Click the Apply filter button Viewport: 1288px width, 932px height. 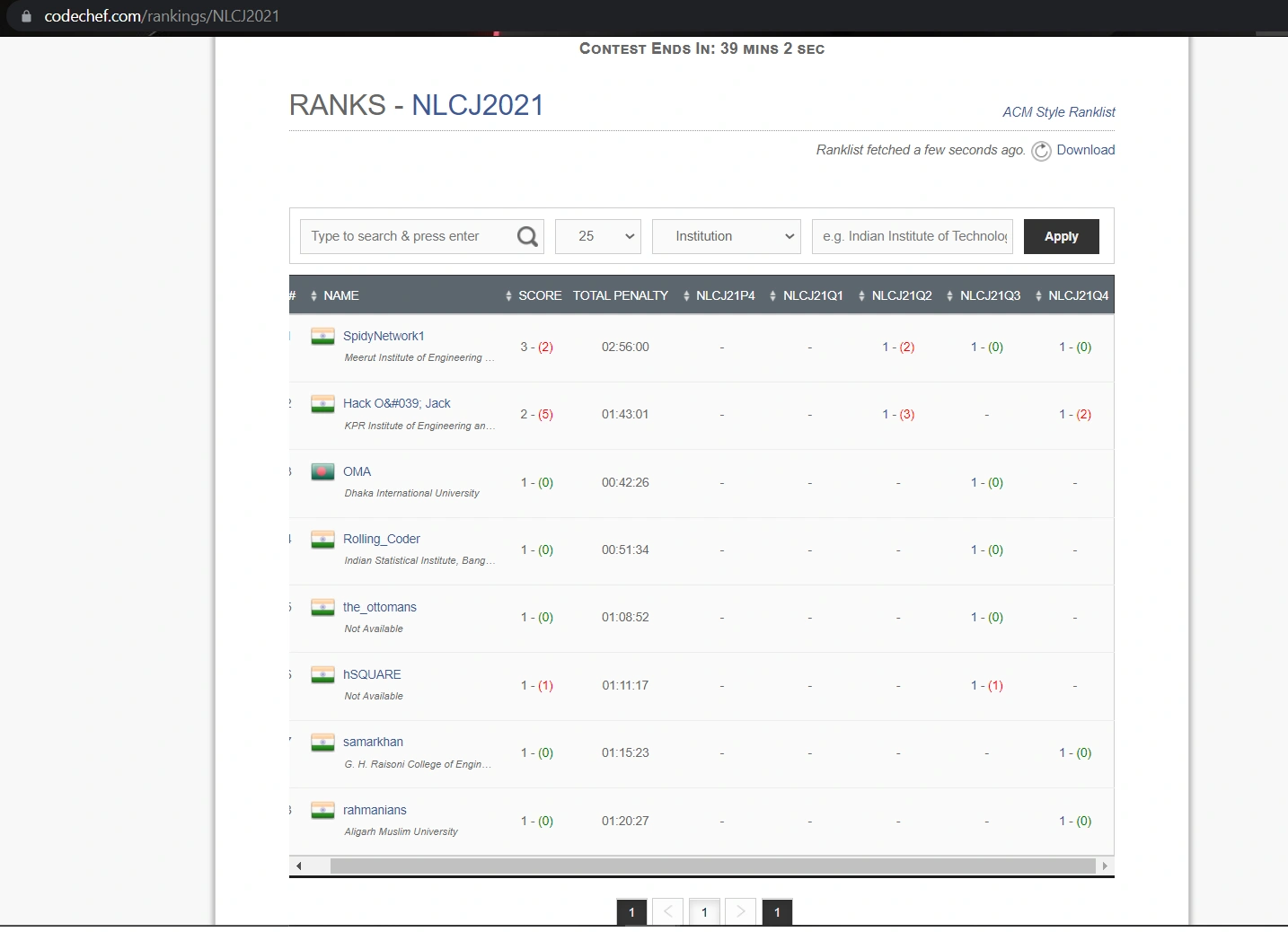tap(1062, 236)
